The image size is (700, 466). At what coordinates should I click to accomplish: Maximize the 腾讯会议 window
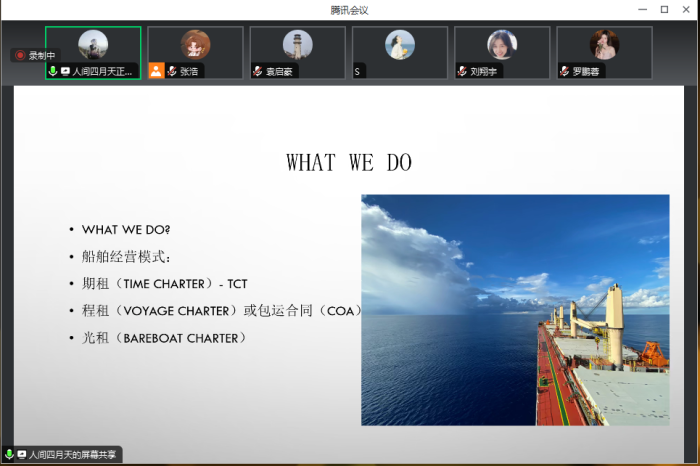click(x=664, y=9)
